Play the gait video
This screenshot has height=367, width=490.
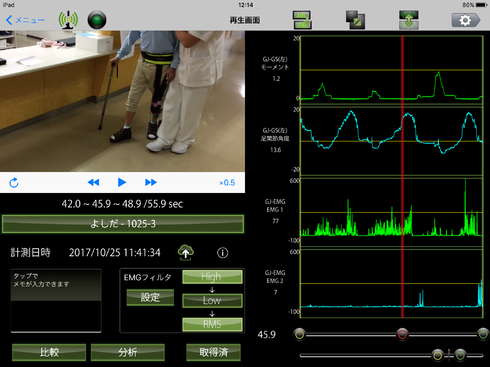[122, 182]
